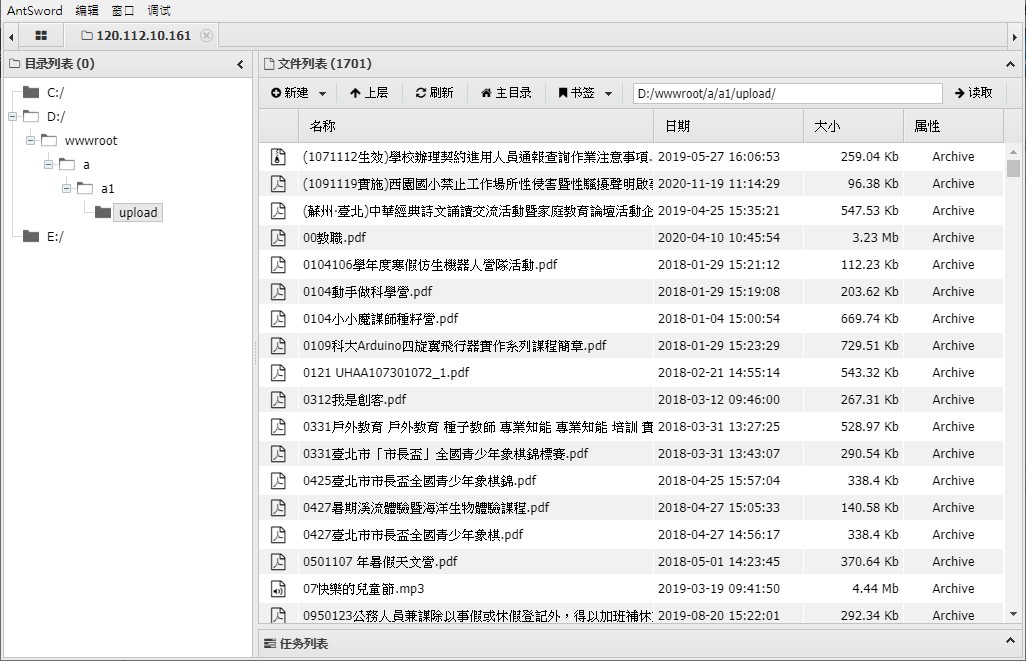Click the 任务列表 panel header
The width and height of the screenshot is (1026, 661).
click(x=641, y=643)
